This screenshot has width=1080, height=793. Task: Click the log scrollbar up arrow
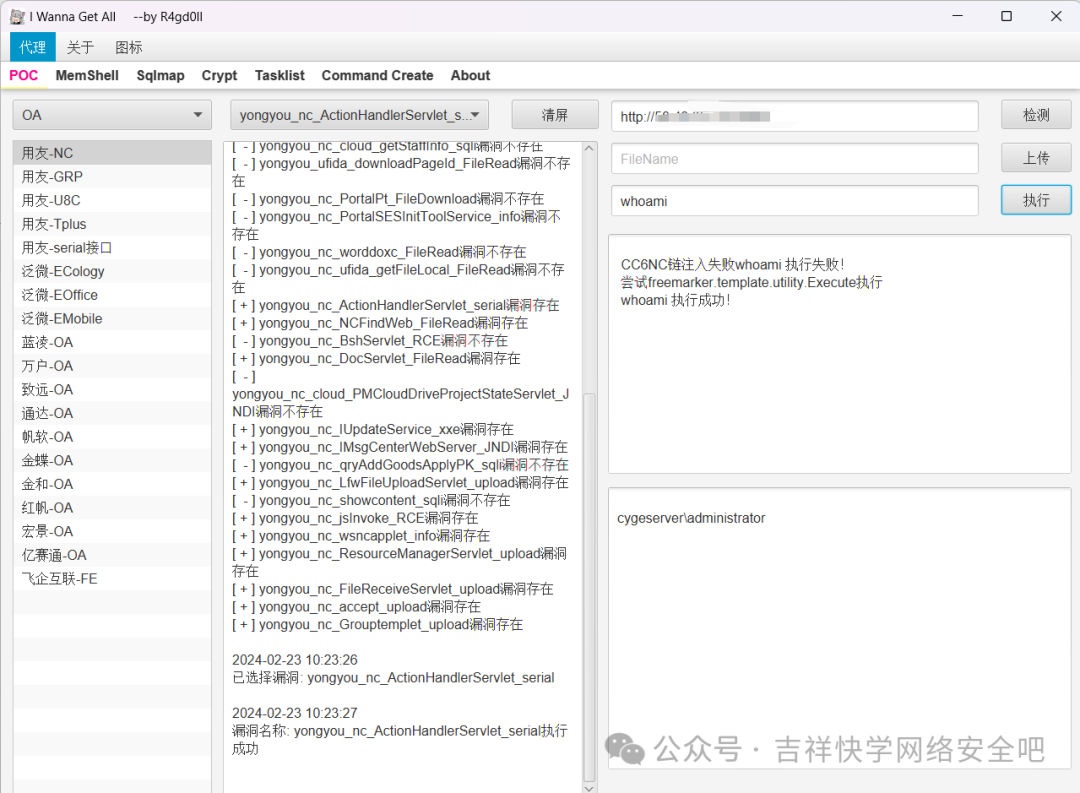pos(589,148)
